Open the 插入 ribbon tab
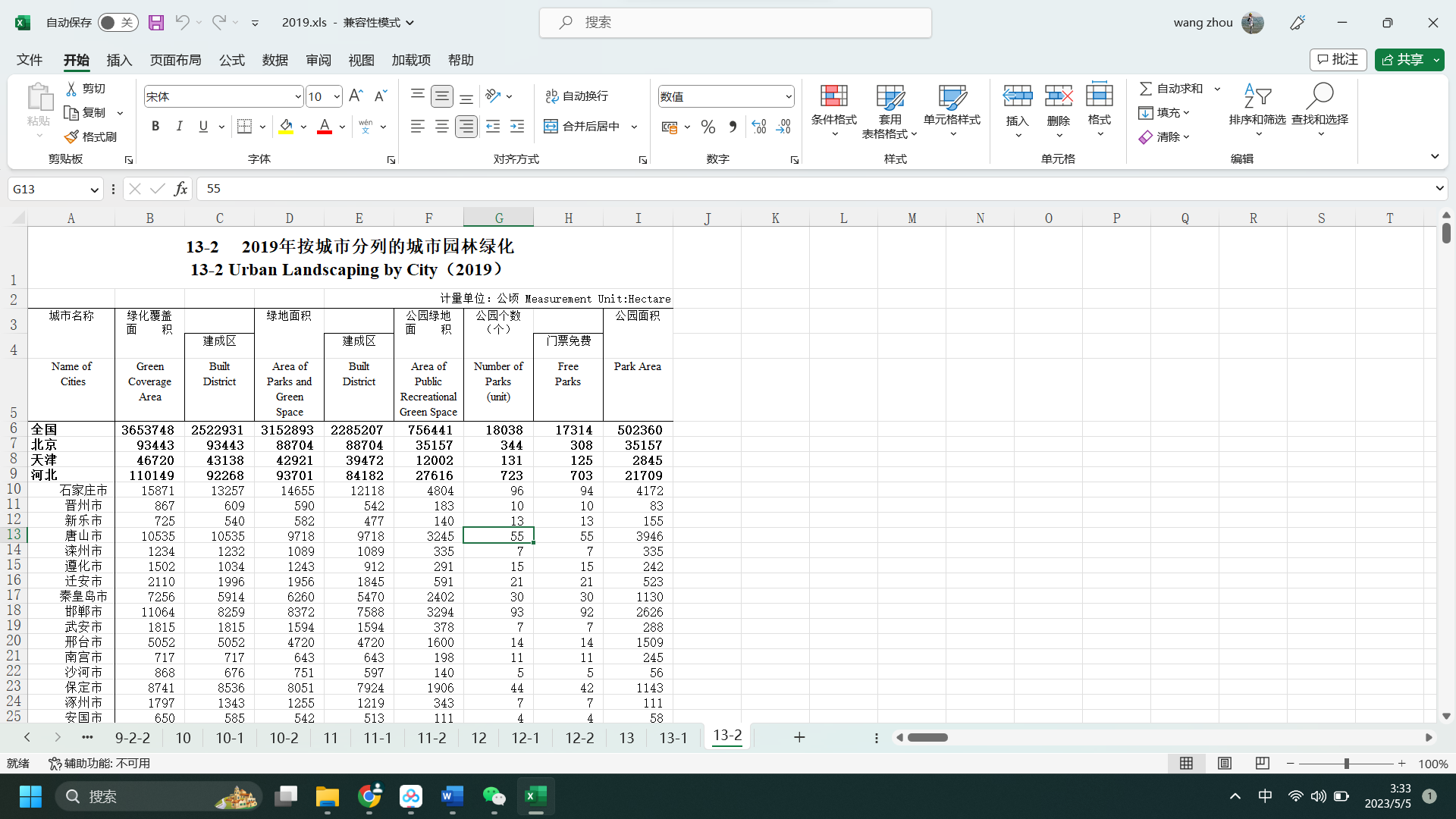The width and height of the screenshot is (1456, 819). pyautogui.click(x=119, y=60)
